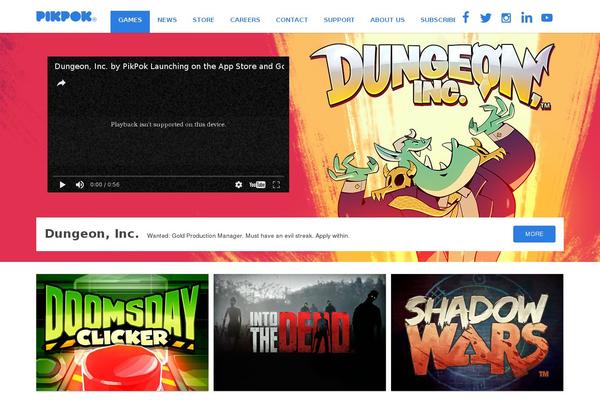This screenshot has width=600, height=400.
Task: Open the Careers page
Action: pyautogui.click(x=245, y=20)
